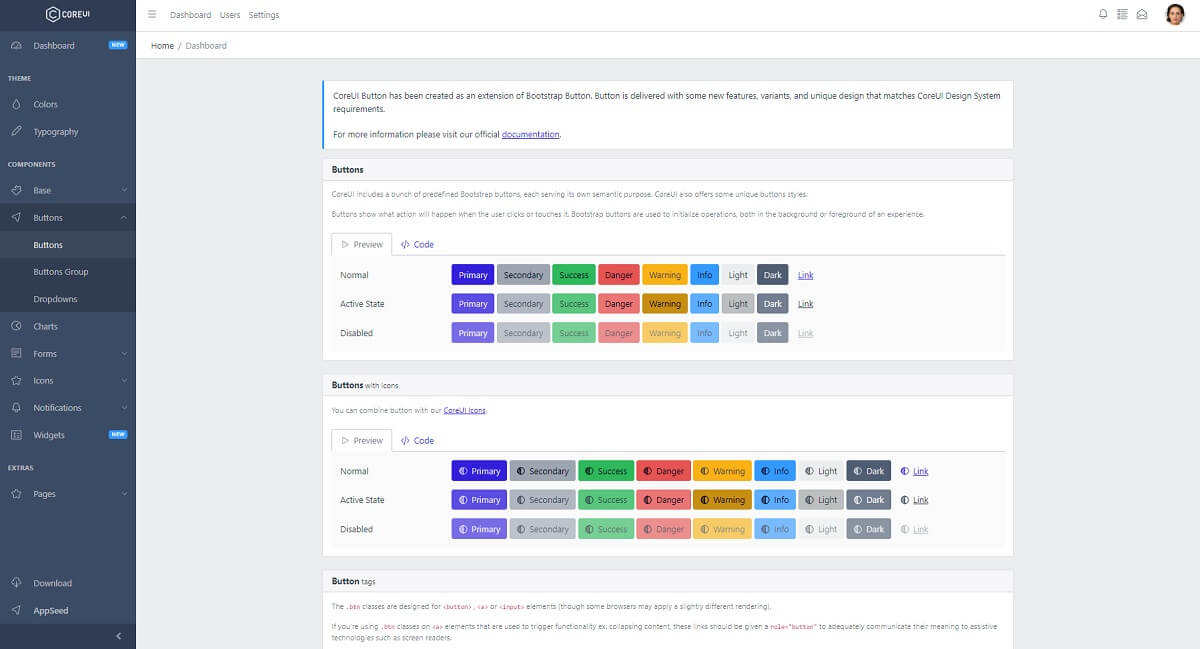
Task: Open Dashboard in top navigation
Action: [x=190, y=15]
